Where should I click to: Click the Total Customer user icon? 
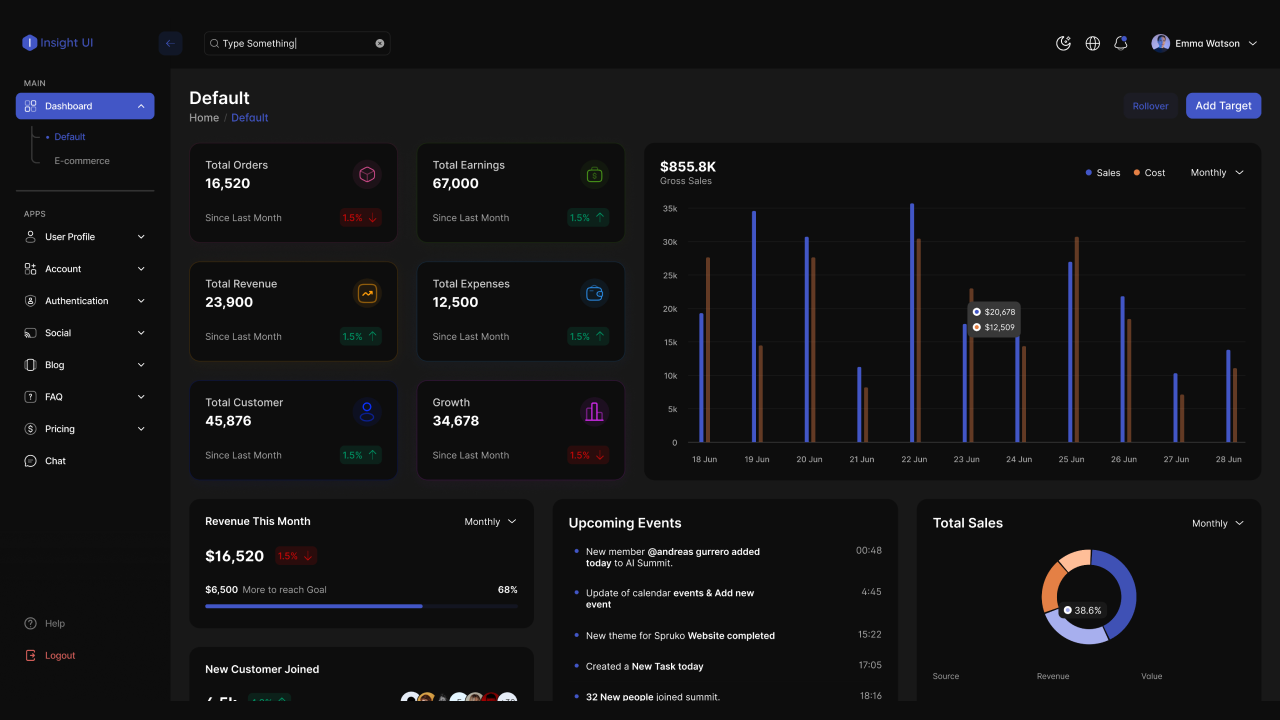coord(367,411)
